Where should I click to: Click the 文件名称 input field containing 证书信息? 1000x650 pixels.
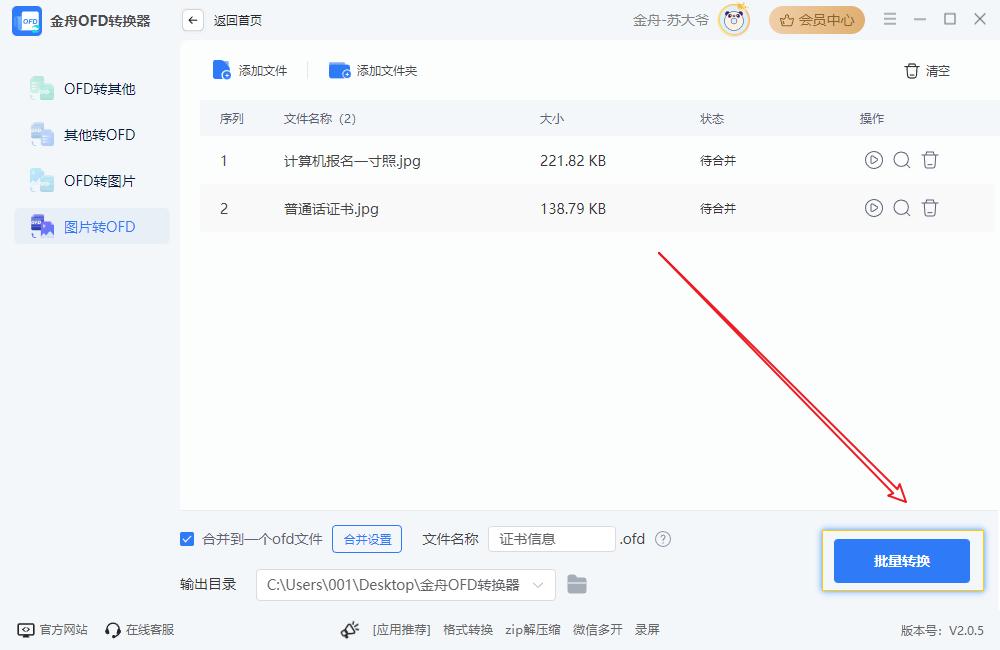coord(551,539)
